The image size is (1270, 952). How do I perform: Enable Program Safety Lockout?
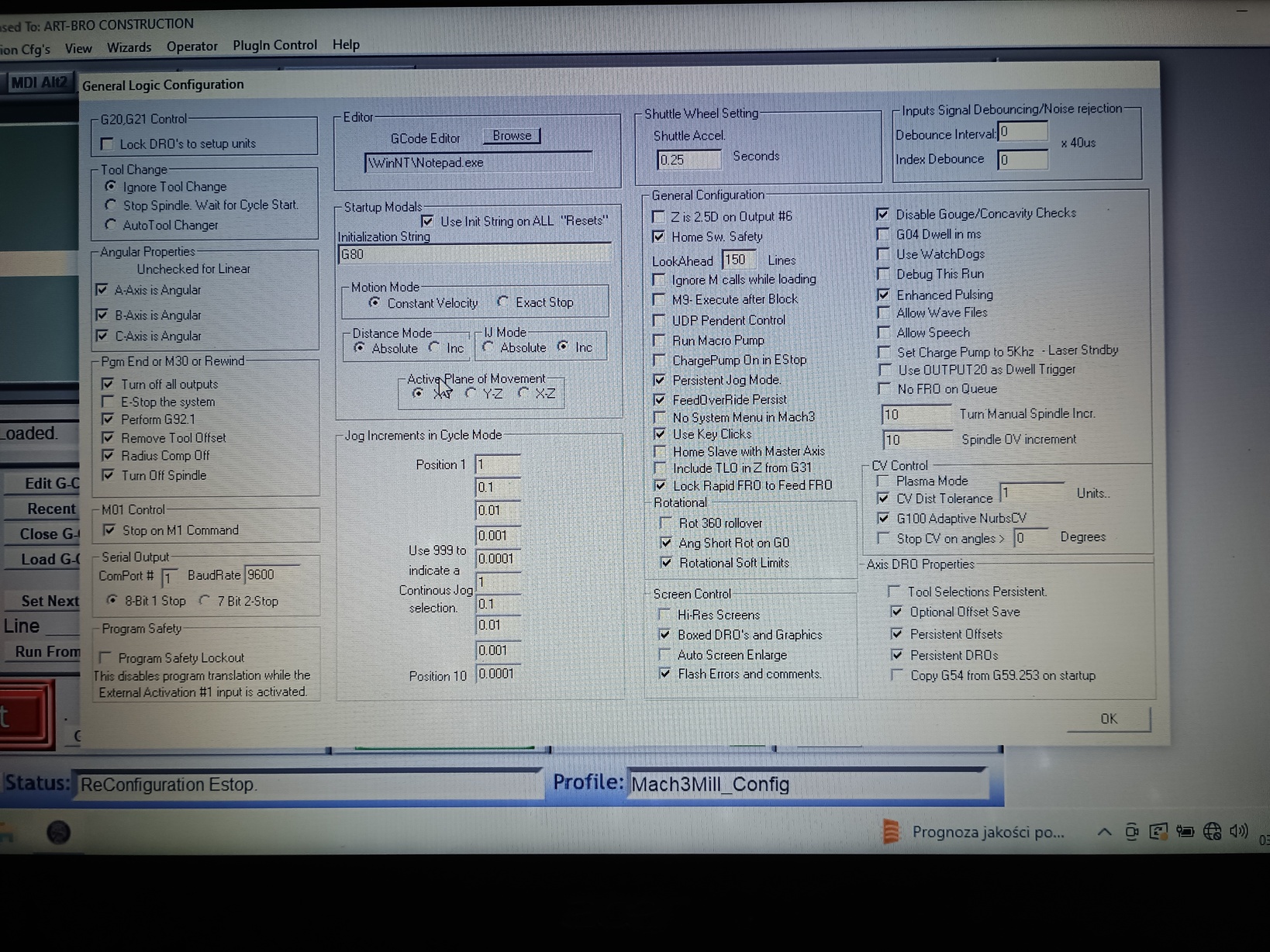tap(105, 657)
